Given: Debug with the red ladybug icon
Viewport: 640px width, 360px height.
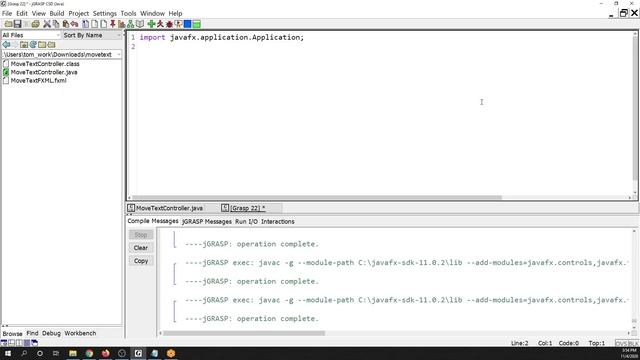Looking at the screenshot, I should tap(169, 24).
